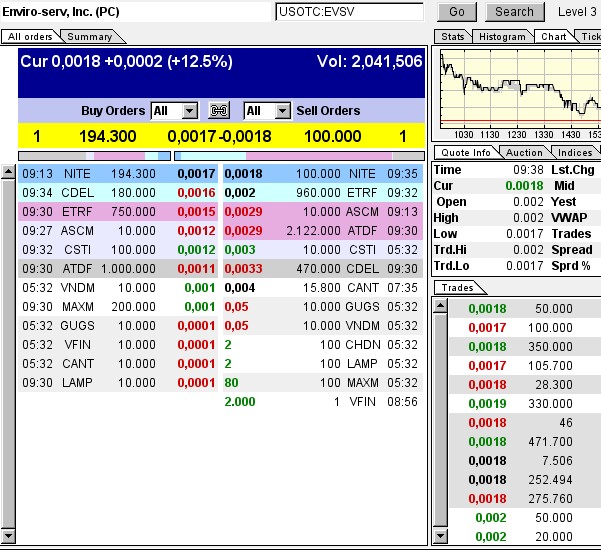Click the Search button

click(x=514, y=12)
